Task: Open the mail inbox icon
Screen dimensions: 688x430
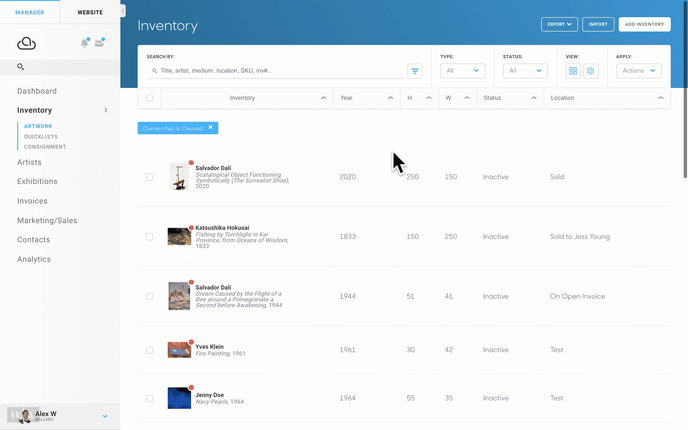Action: click(99, 43)
